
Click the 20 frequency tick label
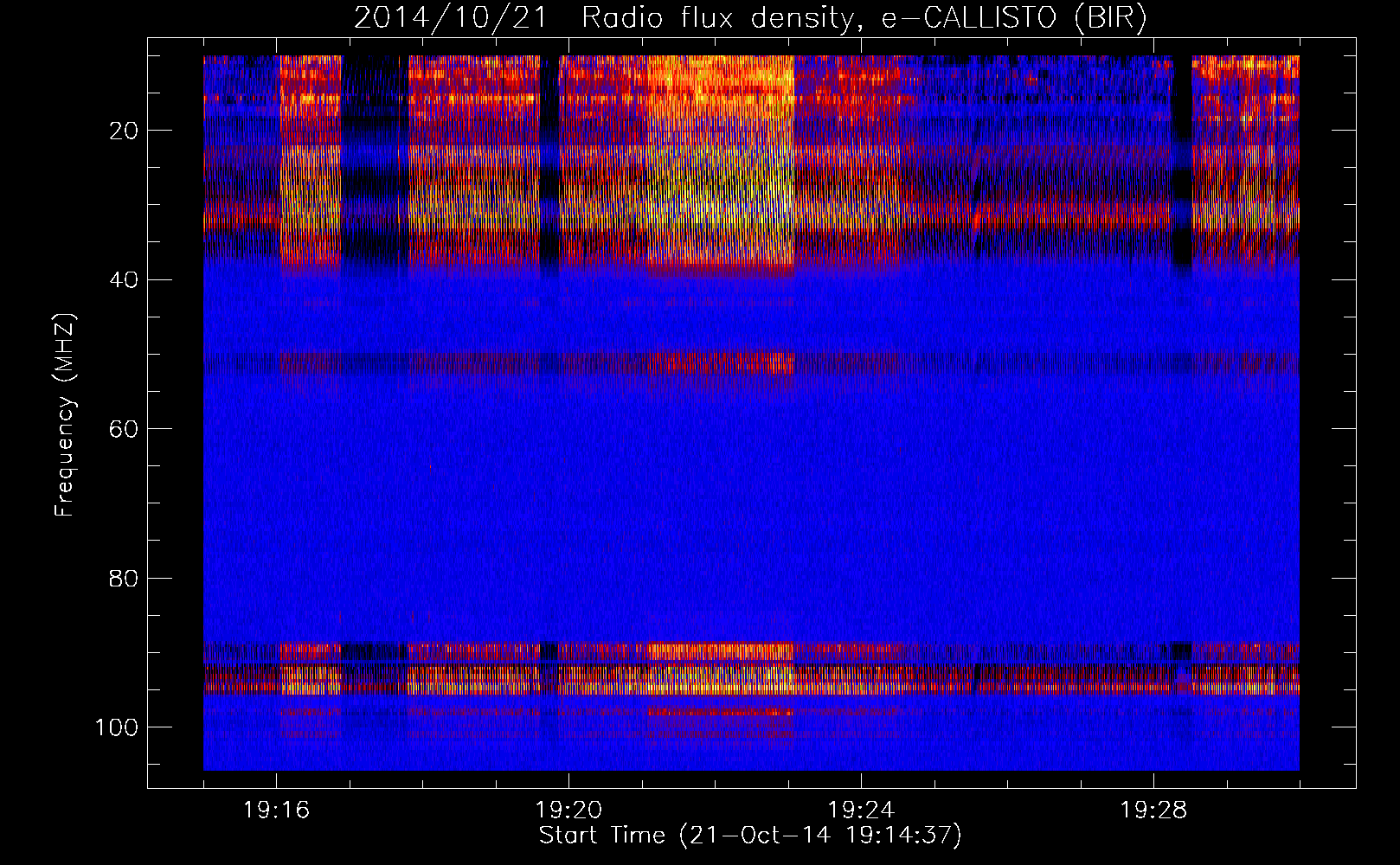pyautogui.click(x=125, y=131)
